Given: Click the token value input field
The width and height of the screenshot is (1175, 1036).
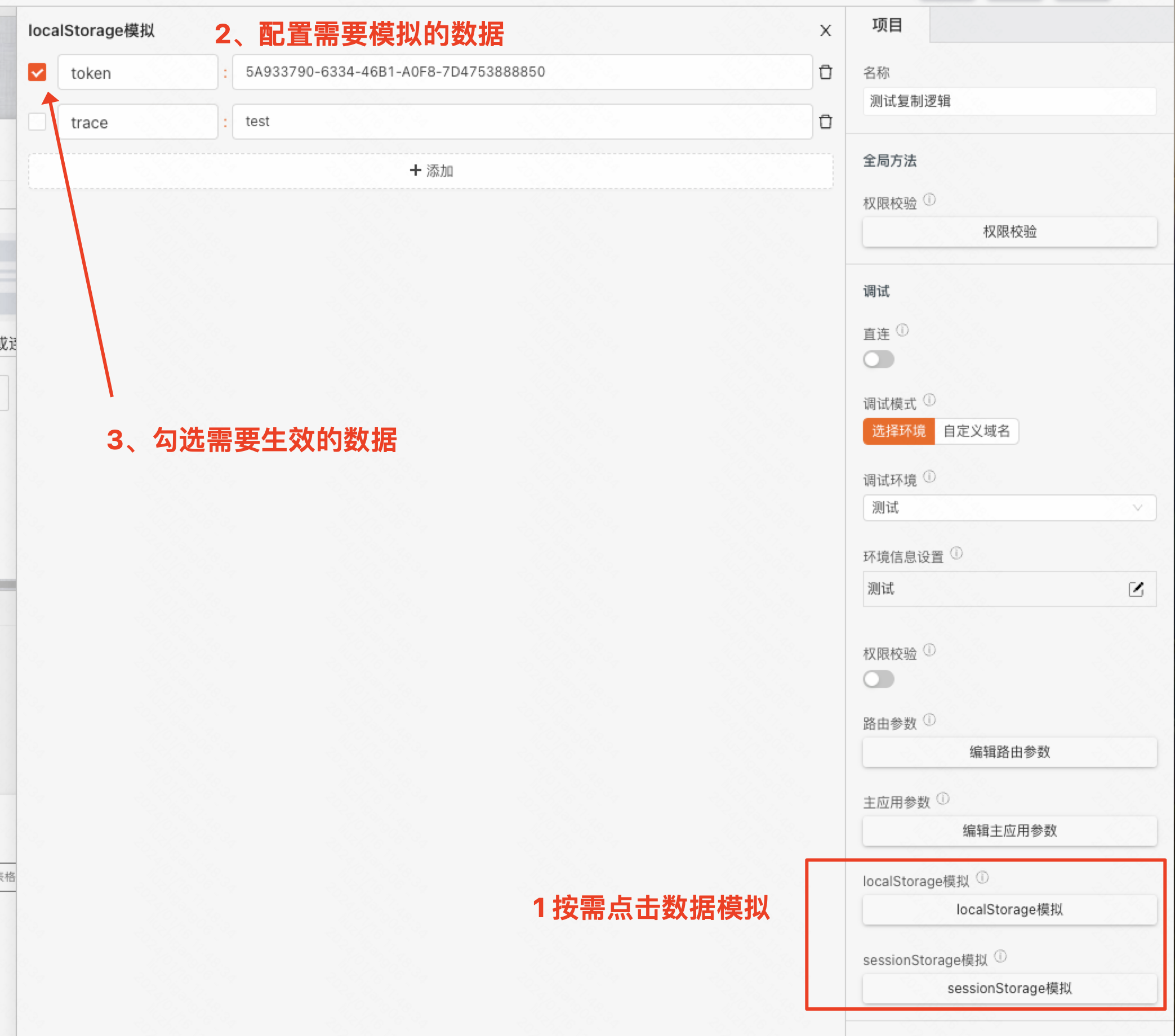Looking at the screenshot, I should 523,73.
